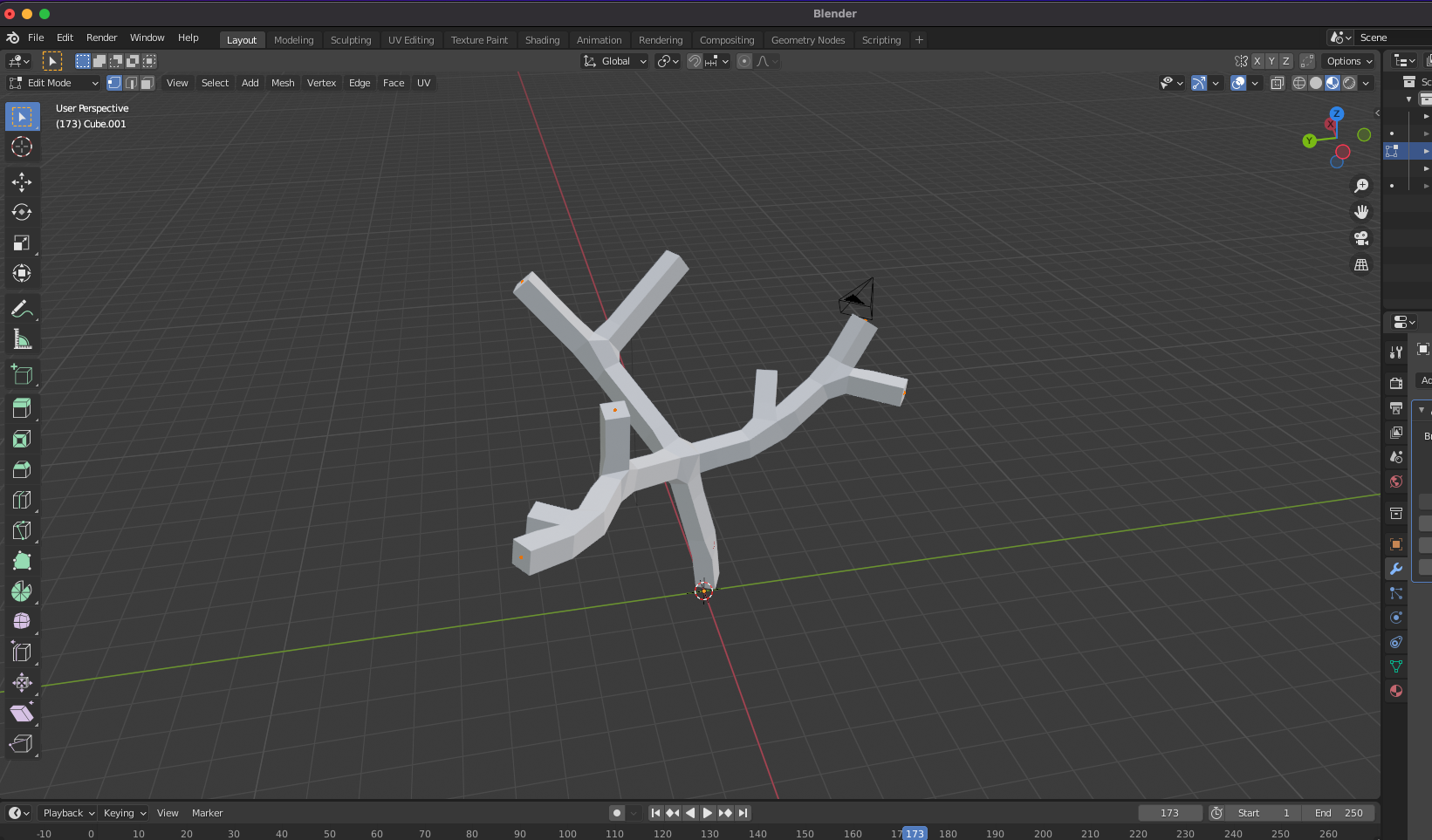Open the World properties tab

click(1396, 481)
